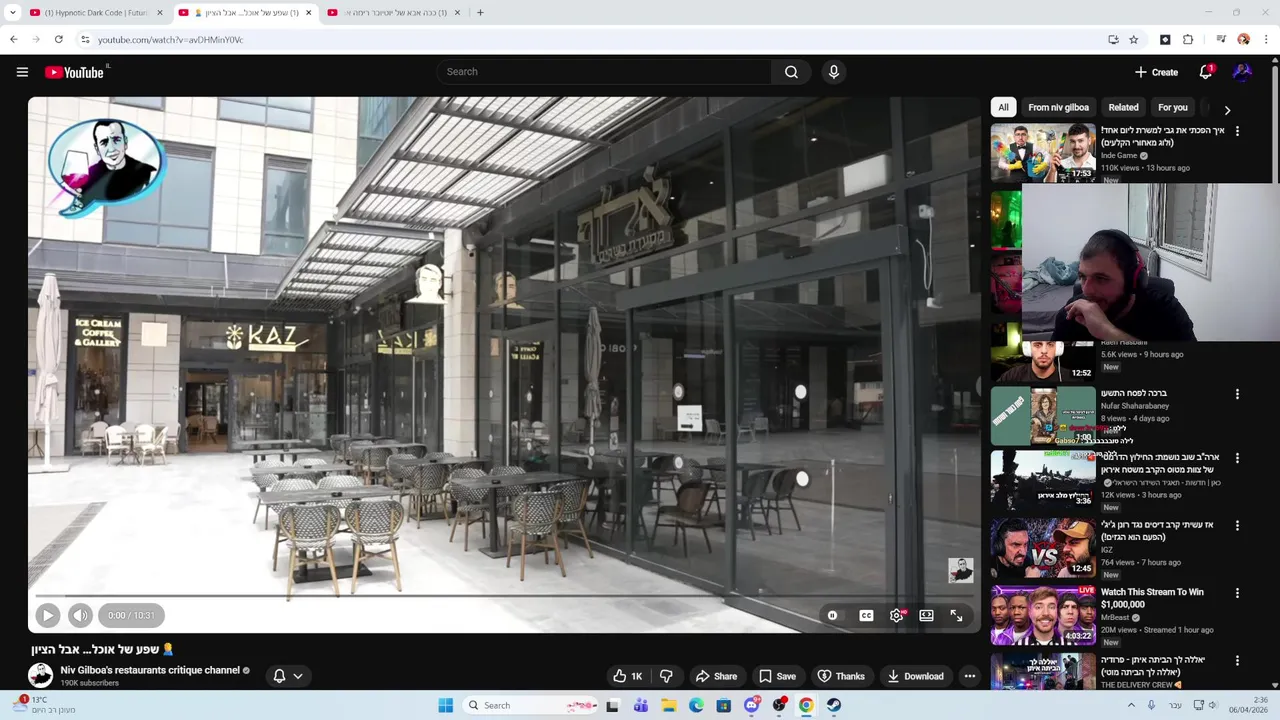Save video to playlist
Screen dimensions: 1280x720
click(777, 676)
